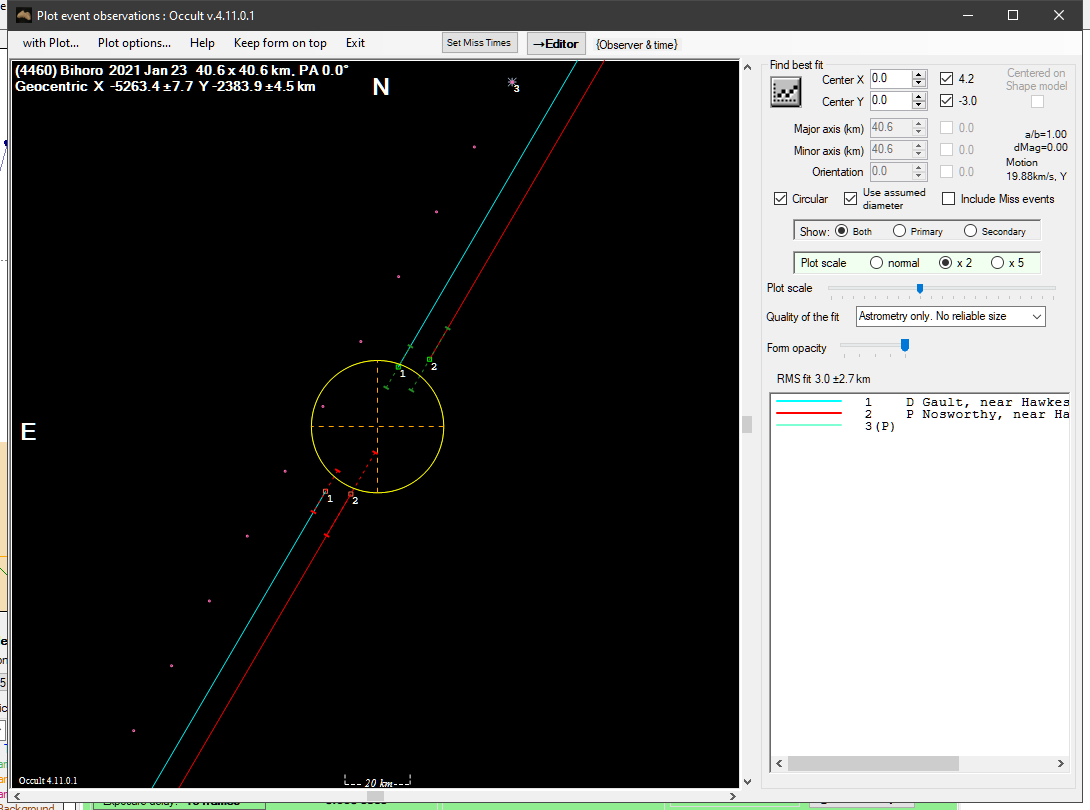Click the Find best fit chart icon
The image size is (1090, 810).
(786, 92)
